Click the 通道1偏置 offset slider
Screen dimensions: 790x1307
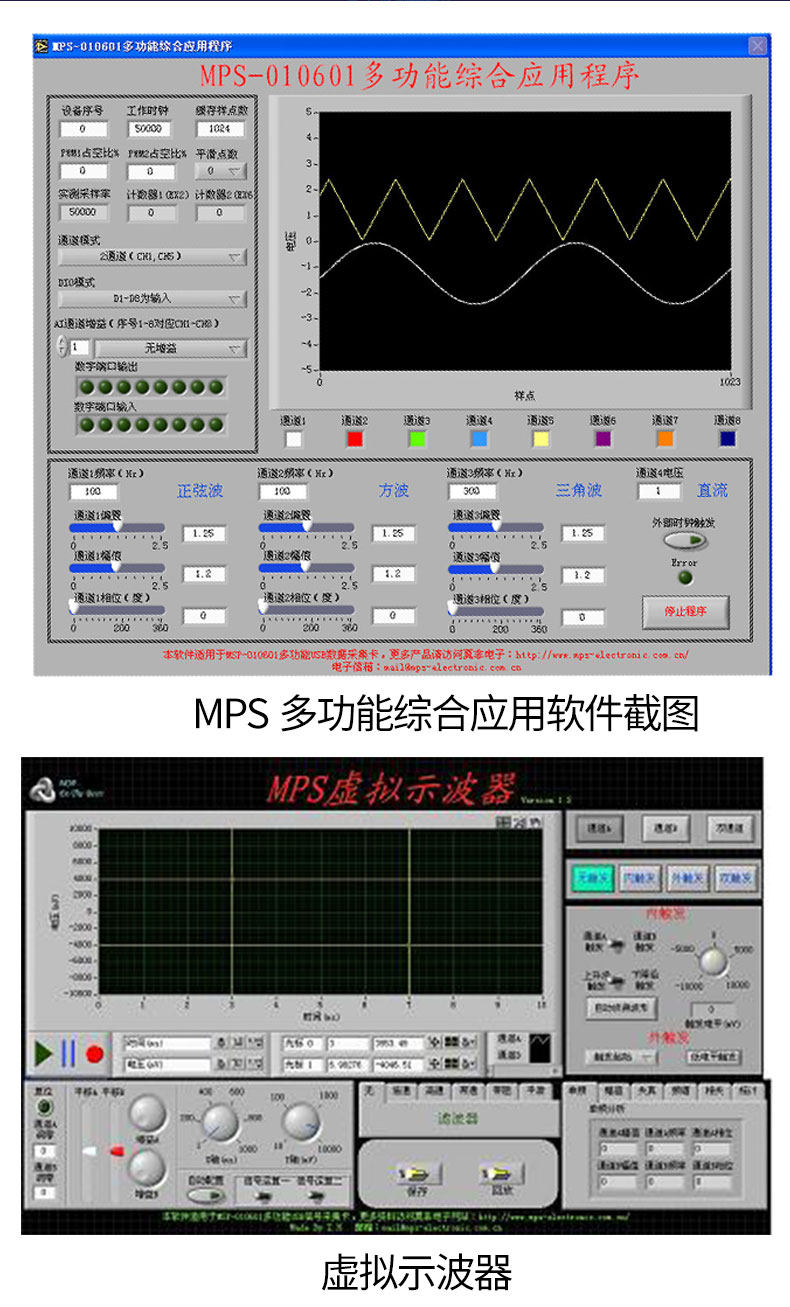[117, 527]
